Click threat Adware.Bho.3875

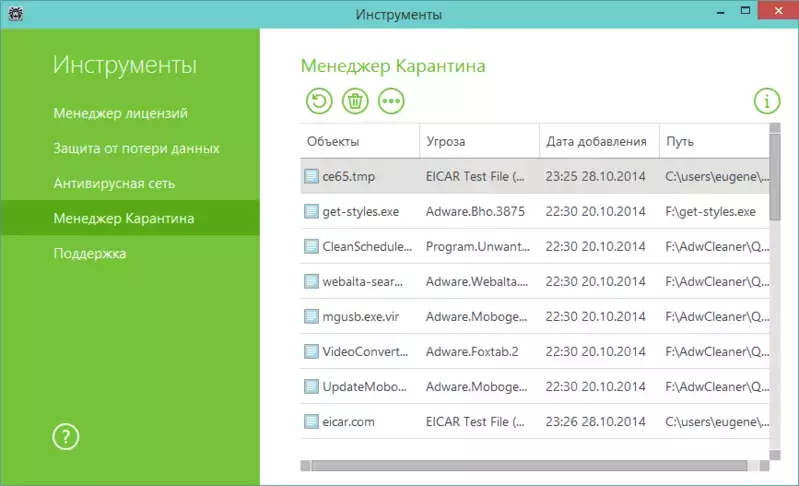pyautogui.click(x=475, y=211)
